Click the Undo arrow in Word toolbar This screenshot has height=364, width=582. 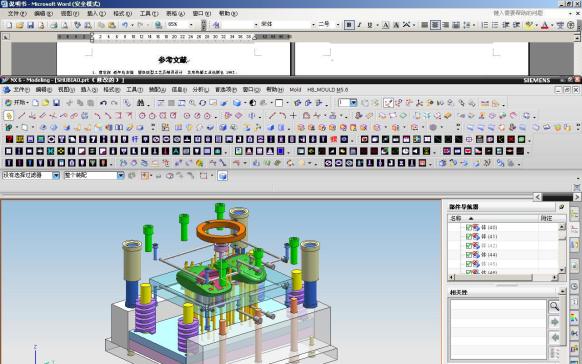(x=125, y=25)
